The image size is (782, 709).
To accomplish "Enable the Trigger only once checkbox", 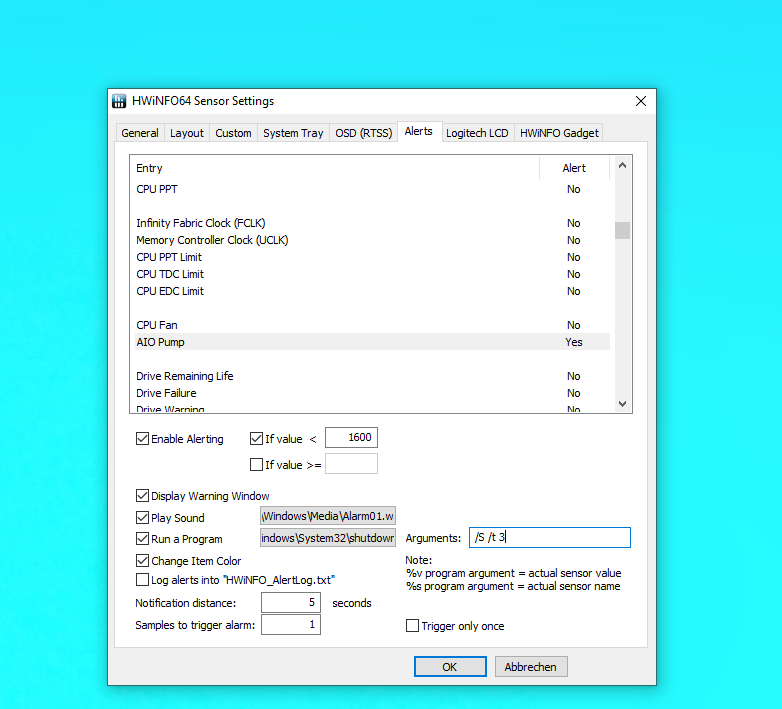I will pos(412,626).
